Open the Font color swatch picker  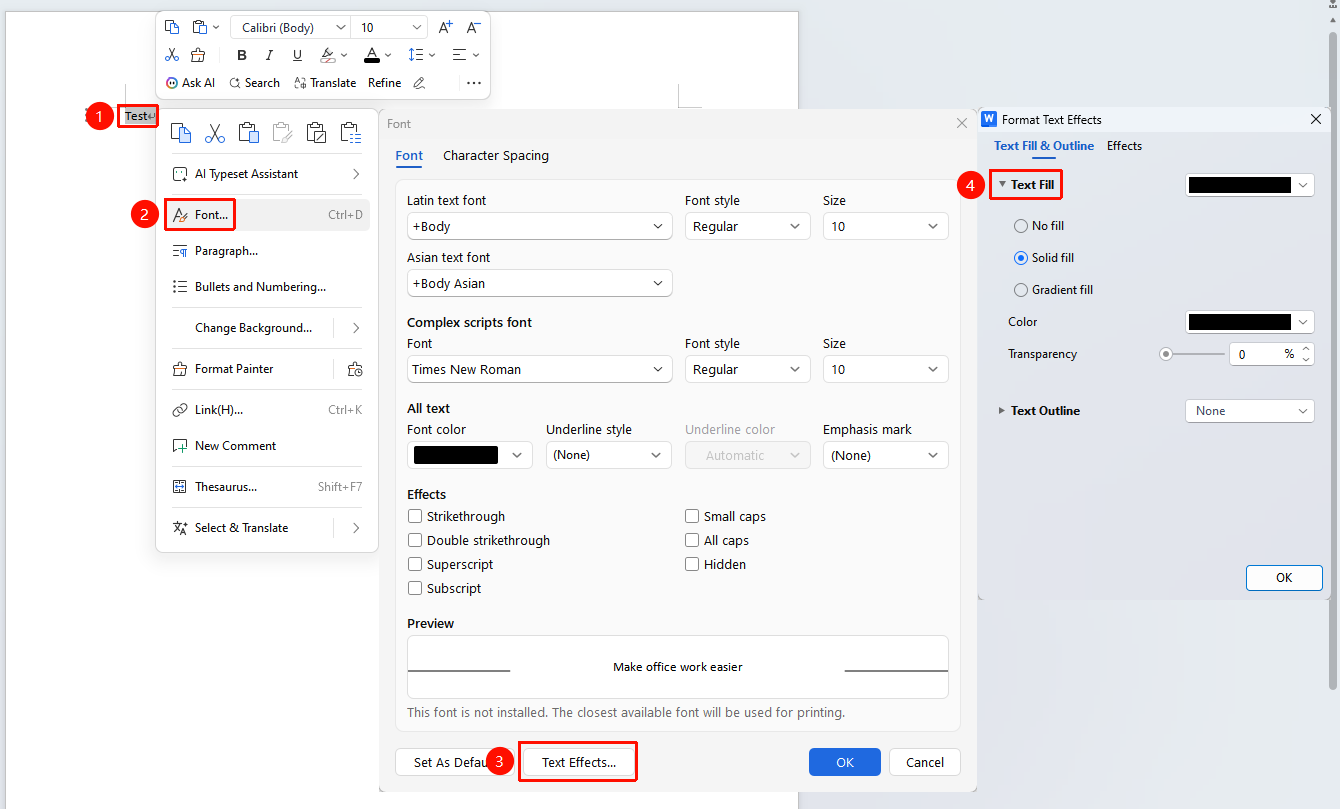[x=470, y=455]
